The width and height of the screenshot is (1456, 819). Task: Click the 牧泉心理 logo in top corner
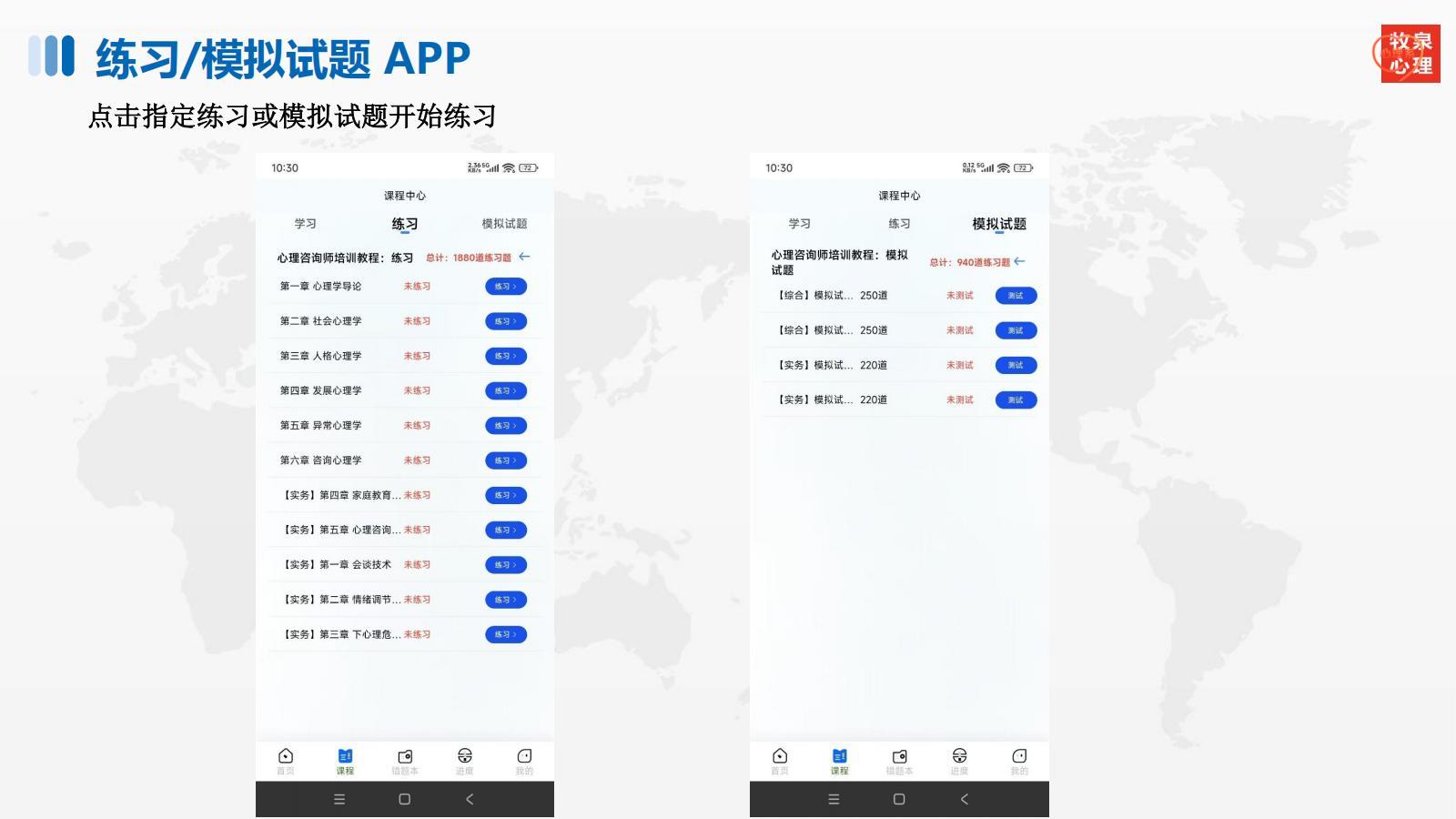tap(1410, 54)
